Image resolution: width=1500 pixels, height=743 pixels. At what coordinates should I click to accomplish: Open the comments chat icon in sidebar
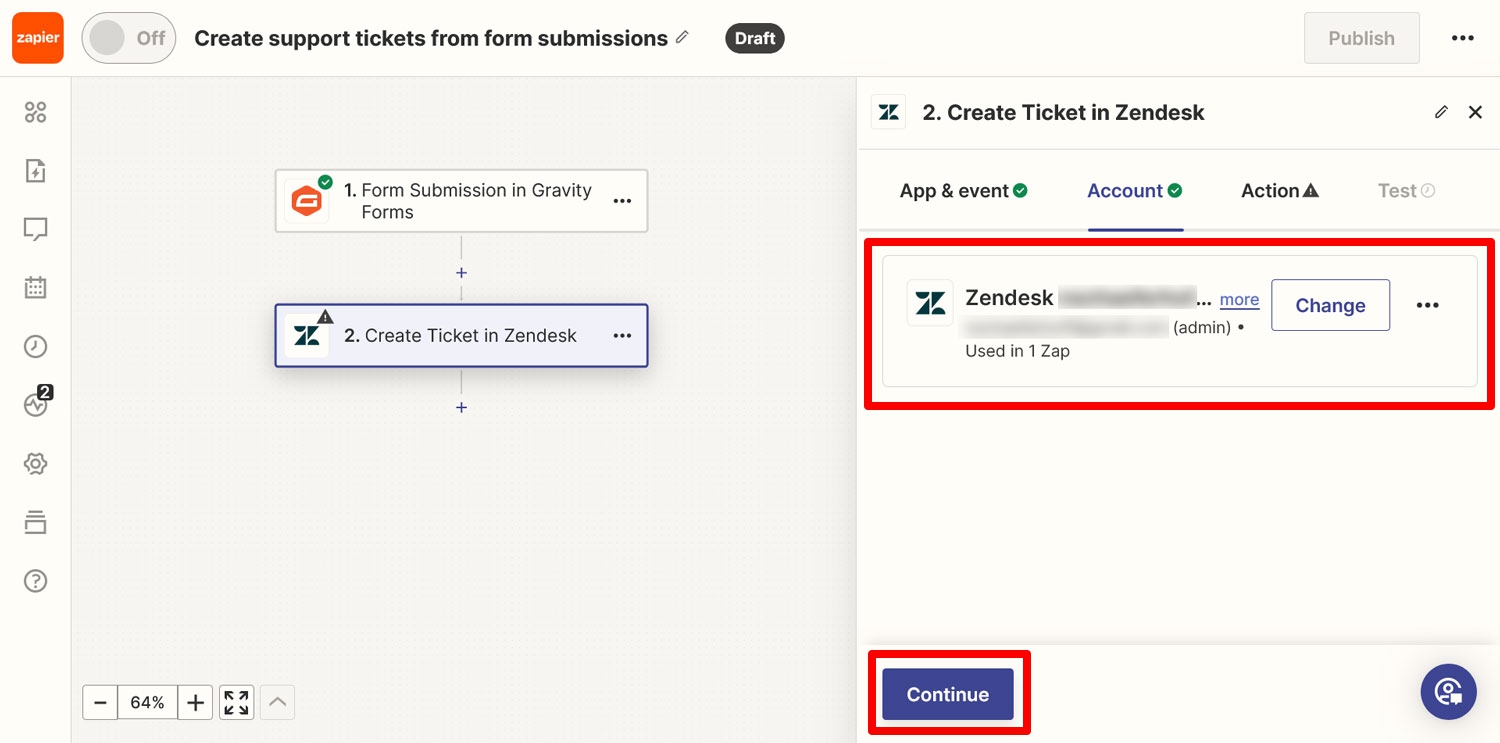[x=35, y=230]
